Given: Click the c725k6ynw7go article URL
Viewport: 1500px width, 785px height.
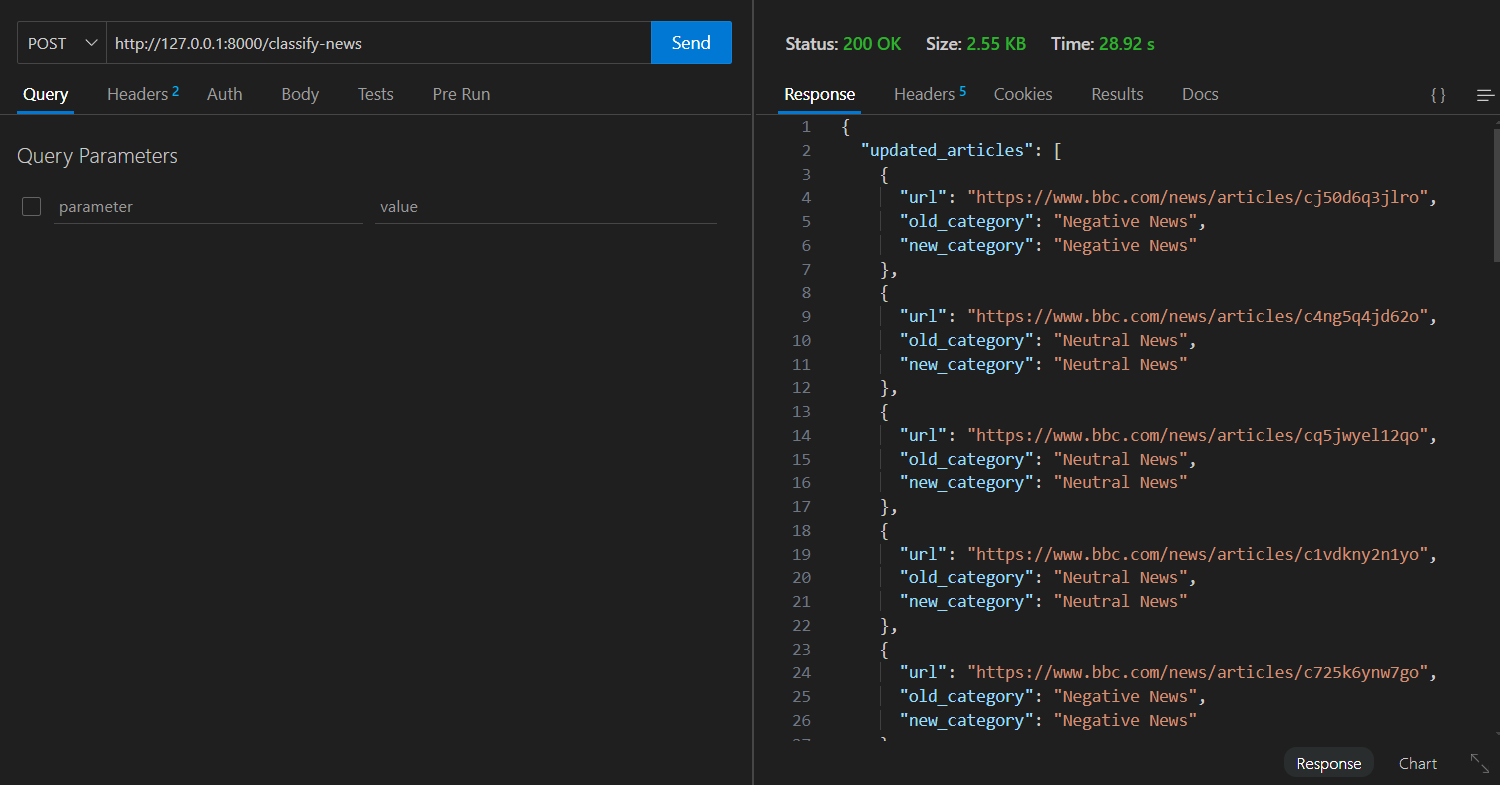Looking at the screenshot, I should [1198, 672].
